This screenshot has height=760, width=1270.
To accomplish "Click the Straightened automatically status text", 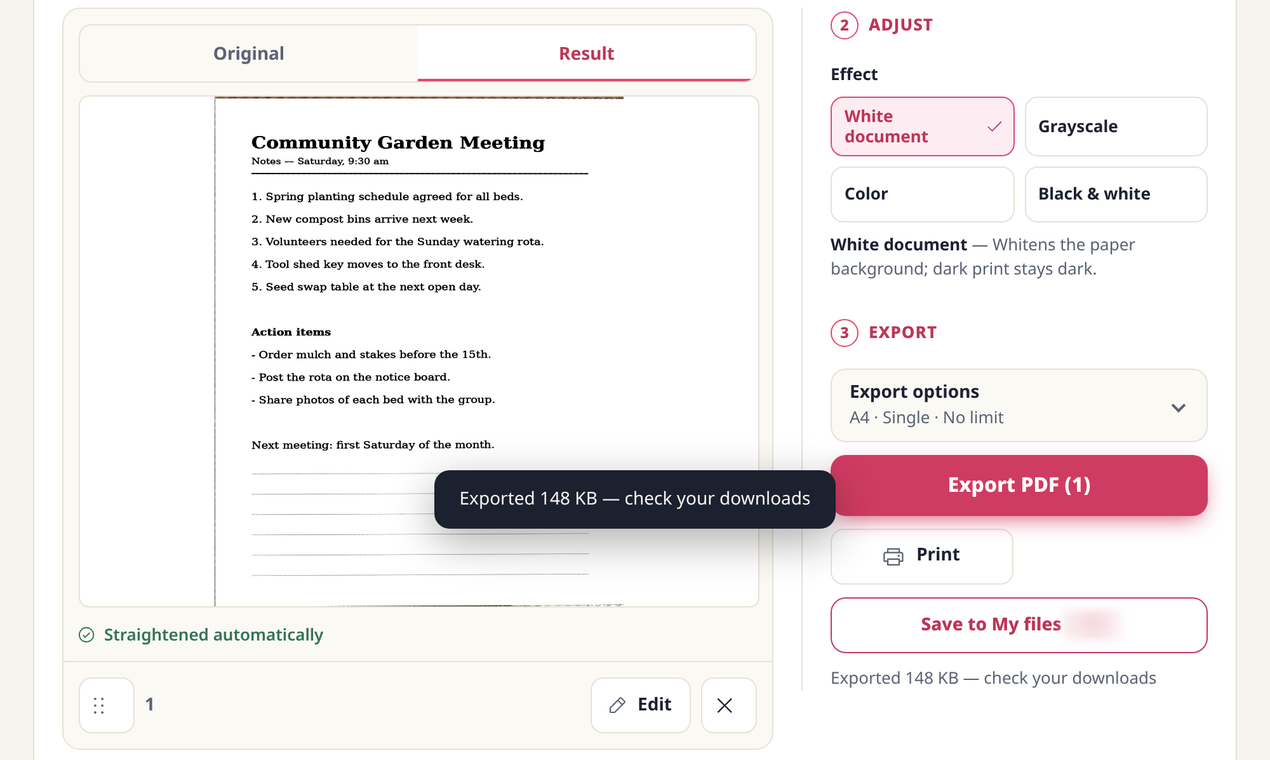I will click(x=213, y=635).
